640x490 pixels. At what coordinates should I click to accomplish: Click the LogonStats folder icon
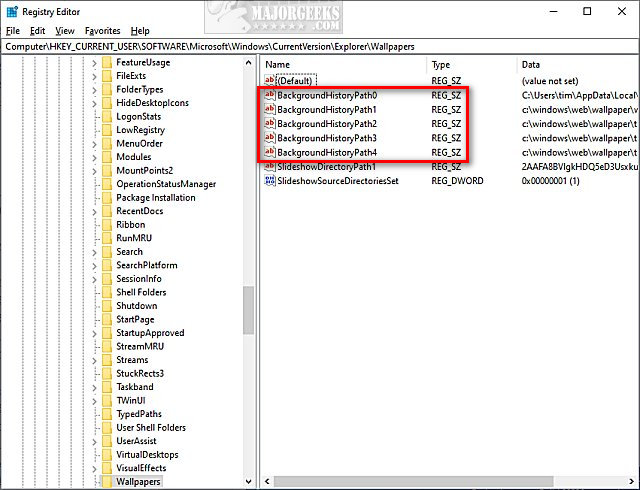point(107,117)
